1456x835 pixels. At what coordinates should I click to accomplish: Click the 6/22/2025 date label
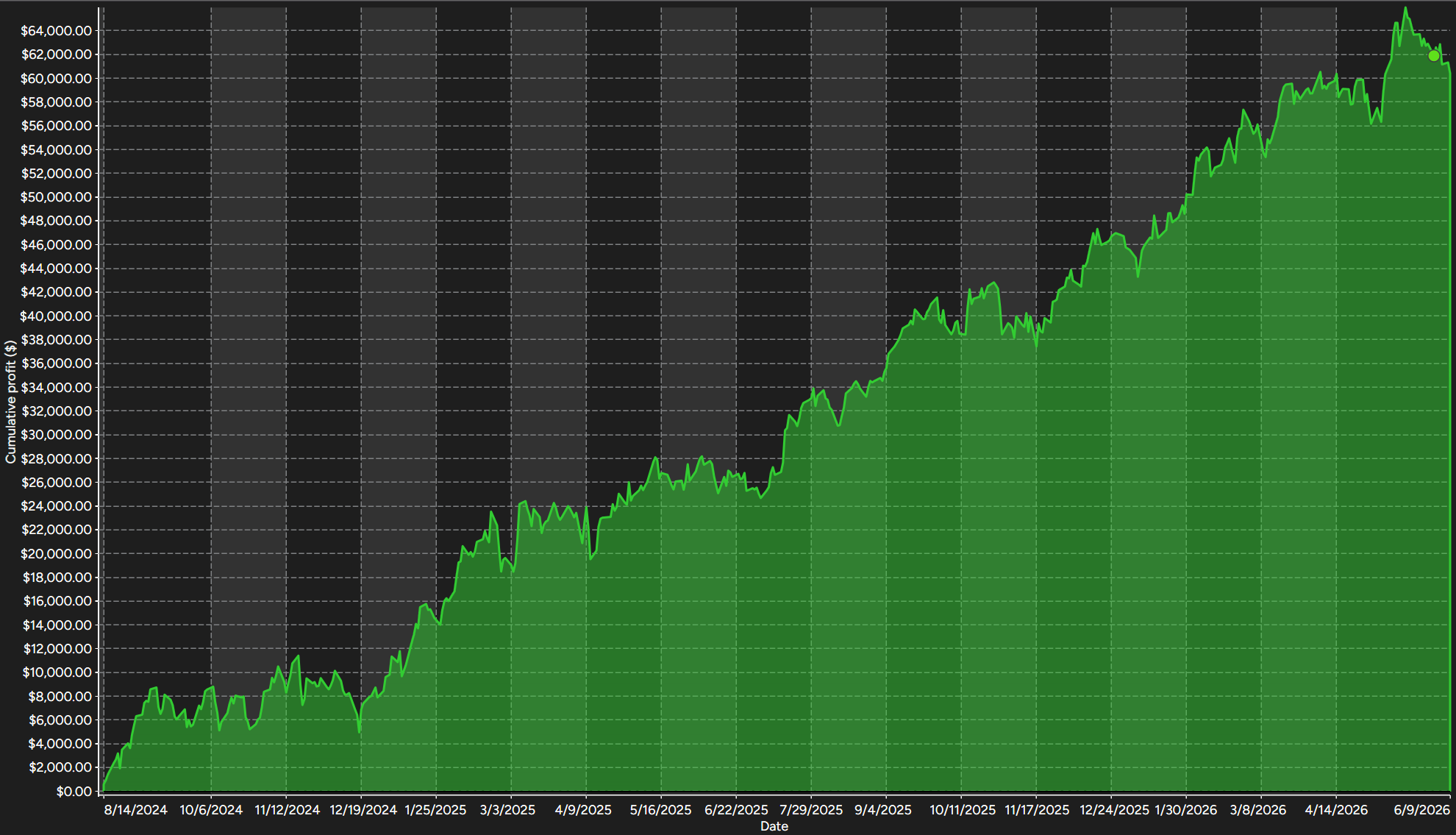(x=736, y=810)
